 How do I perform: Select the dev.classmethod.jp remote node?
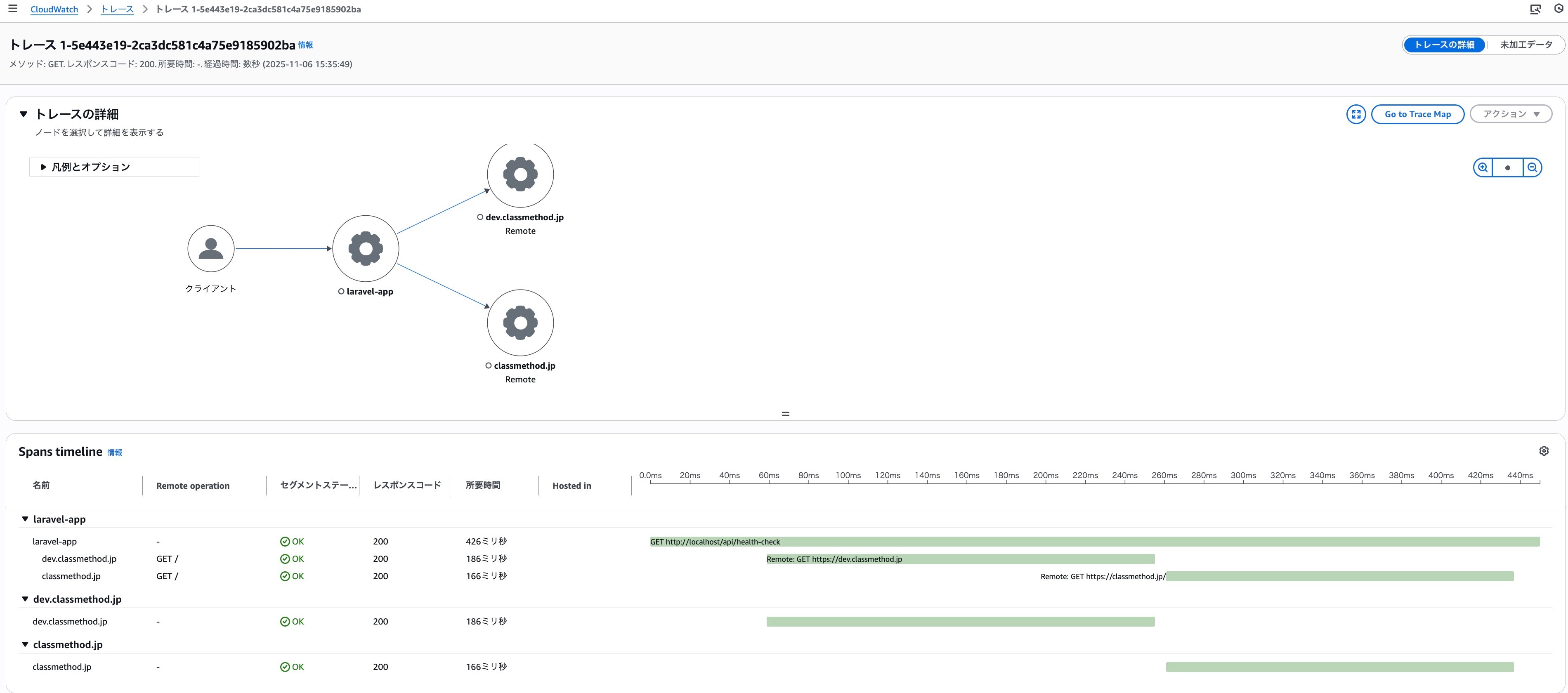tap(520, 174)
